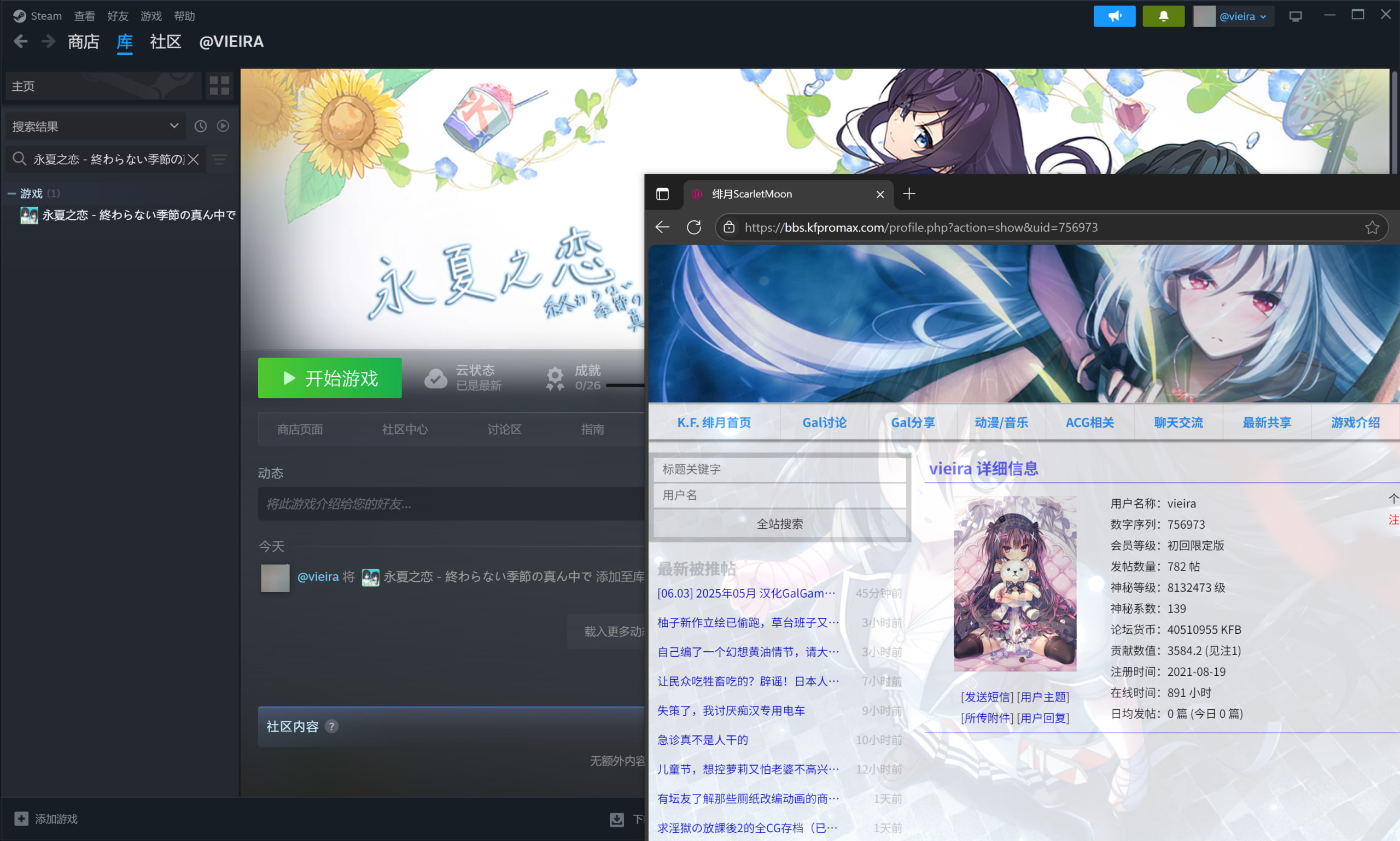This screenshot has width=1400, height=841.
Task: Open the 好友 menu
Action: click(118, 16)
